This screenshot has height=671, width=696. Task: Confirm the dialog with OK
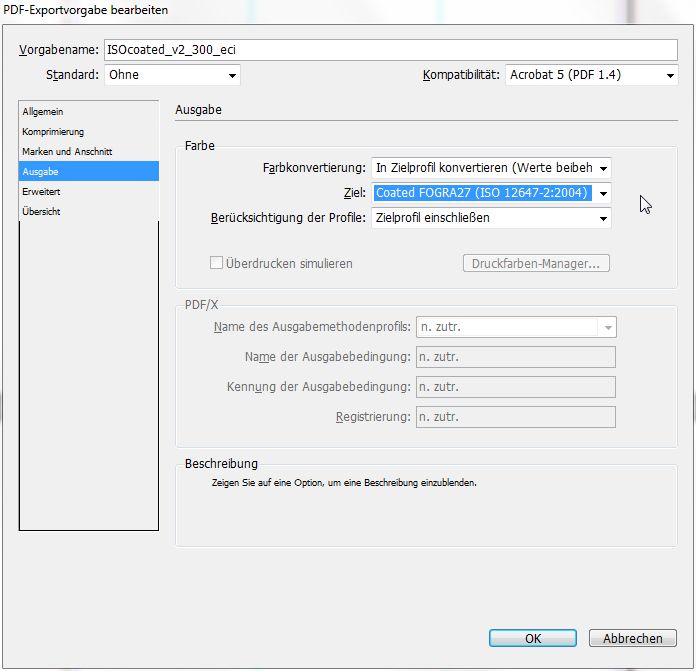pyautogui.click(x=533, y=638)
